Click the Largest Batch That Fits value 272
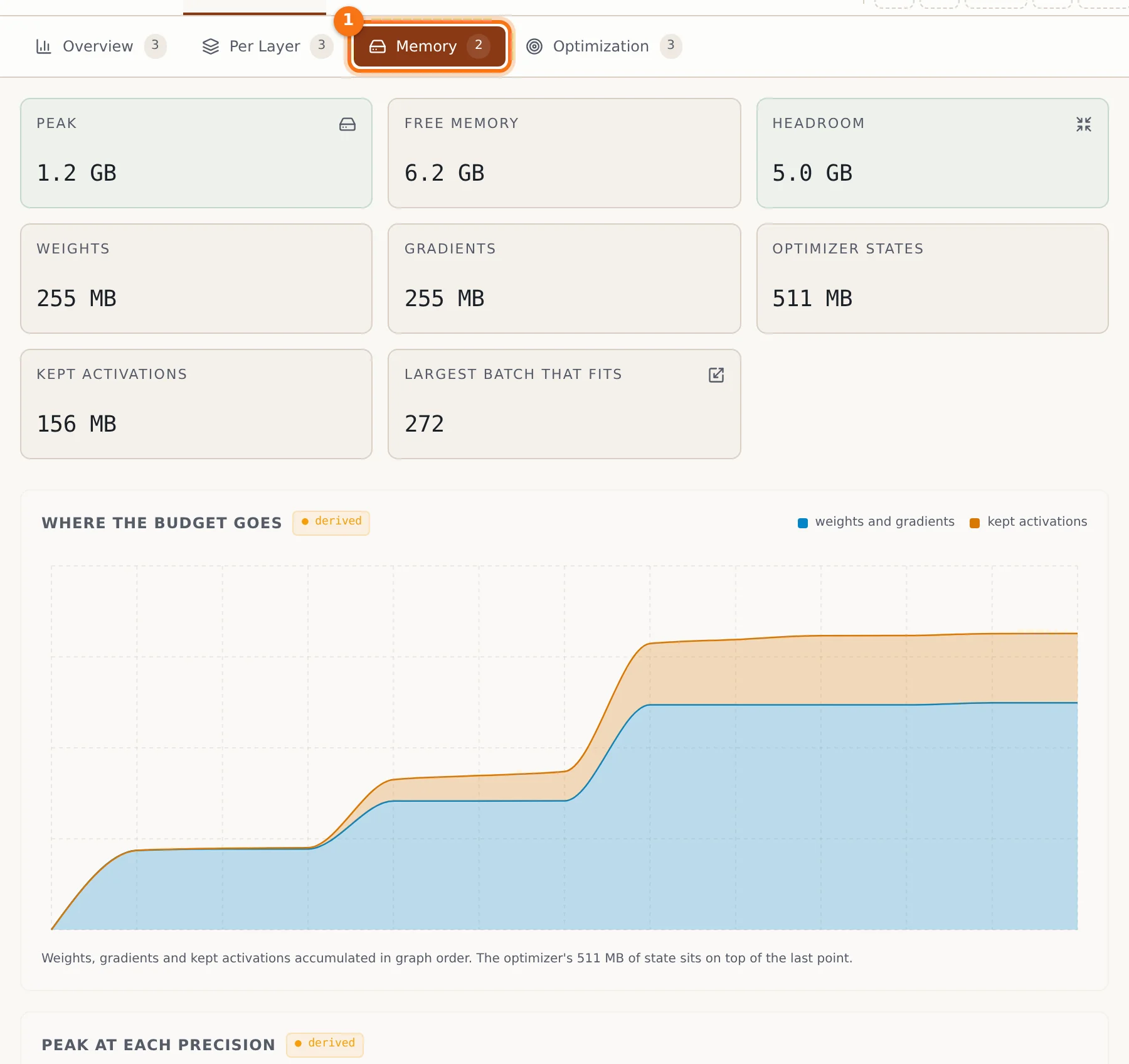 click(x=425, y=424)
